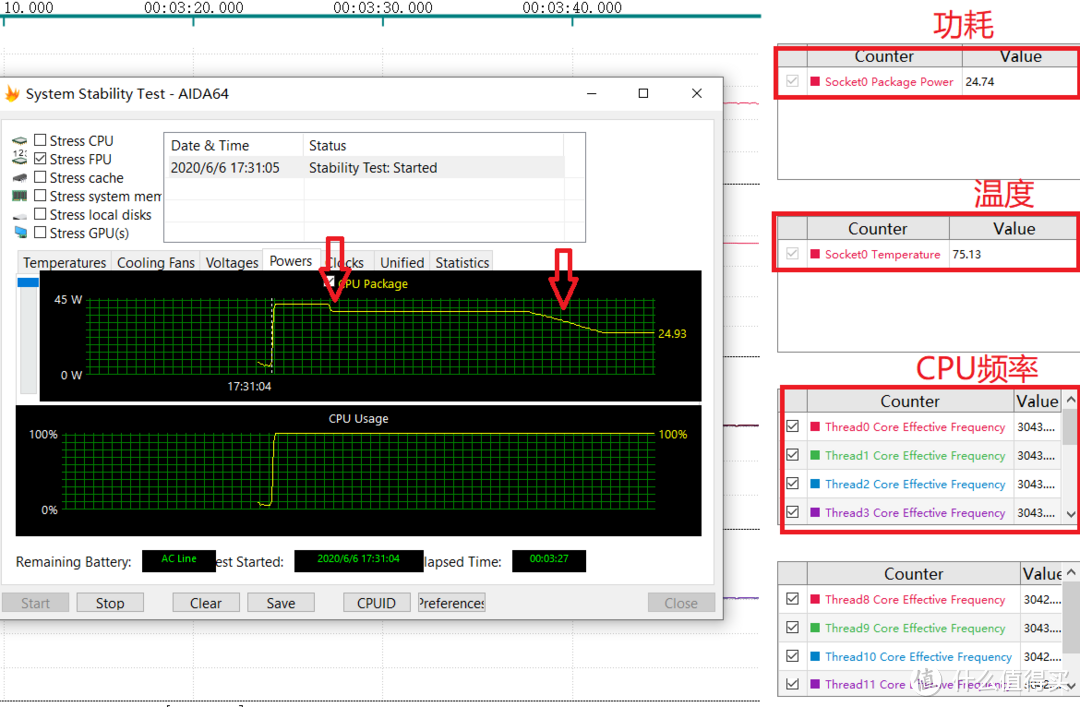The image size is (1080, 707).
Task: Switch to the Temperatures tab
Action: coord(64,263)
